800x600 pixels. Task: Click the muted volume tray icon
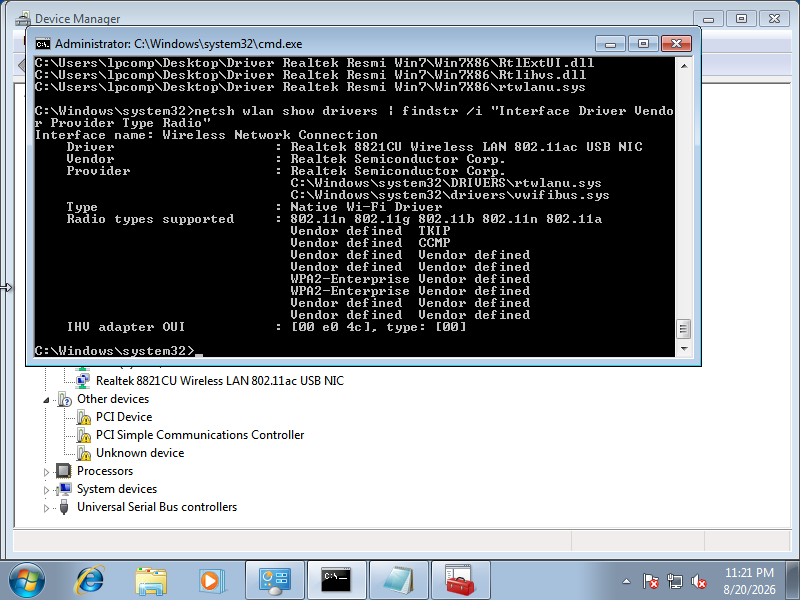click(698, 581)
